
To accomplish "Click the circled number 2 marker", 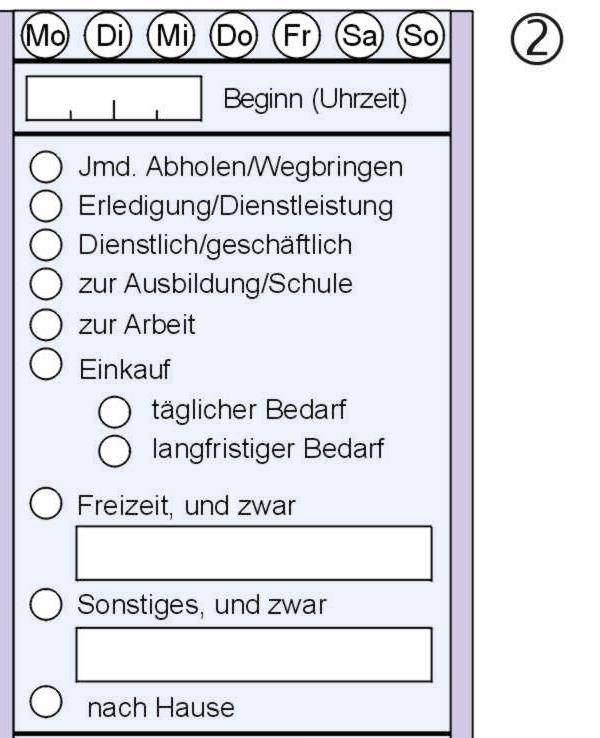I will pos(536,39).
